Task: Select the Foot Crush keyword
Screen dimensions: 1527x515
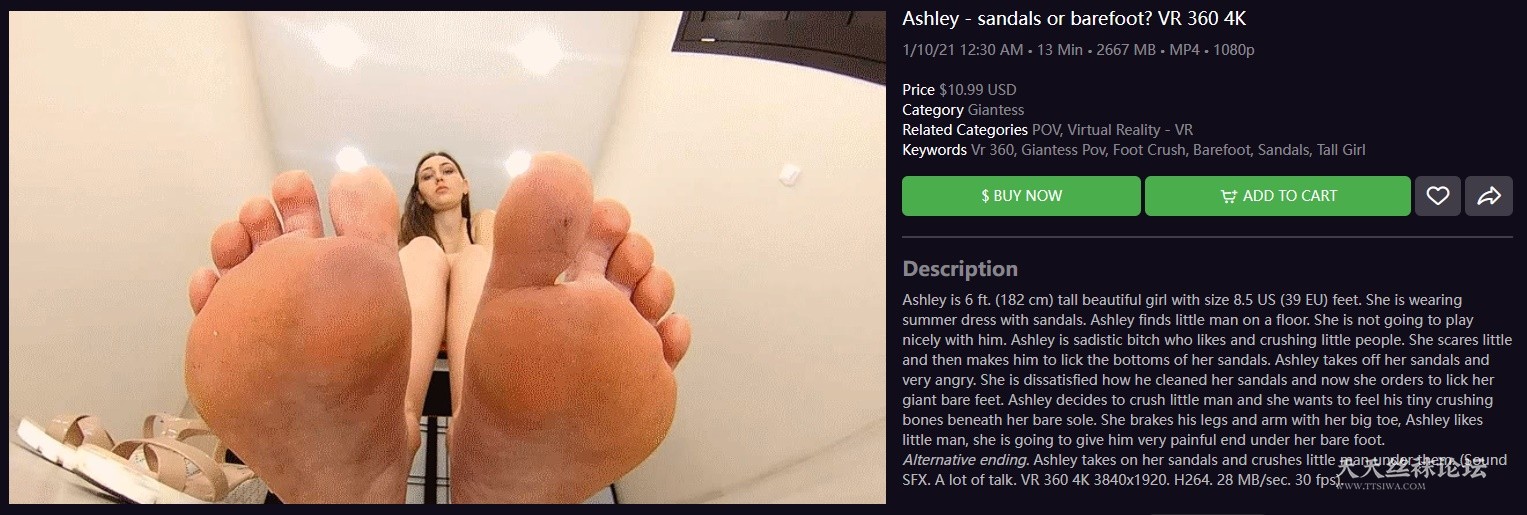Action: point(1148,150)
